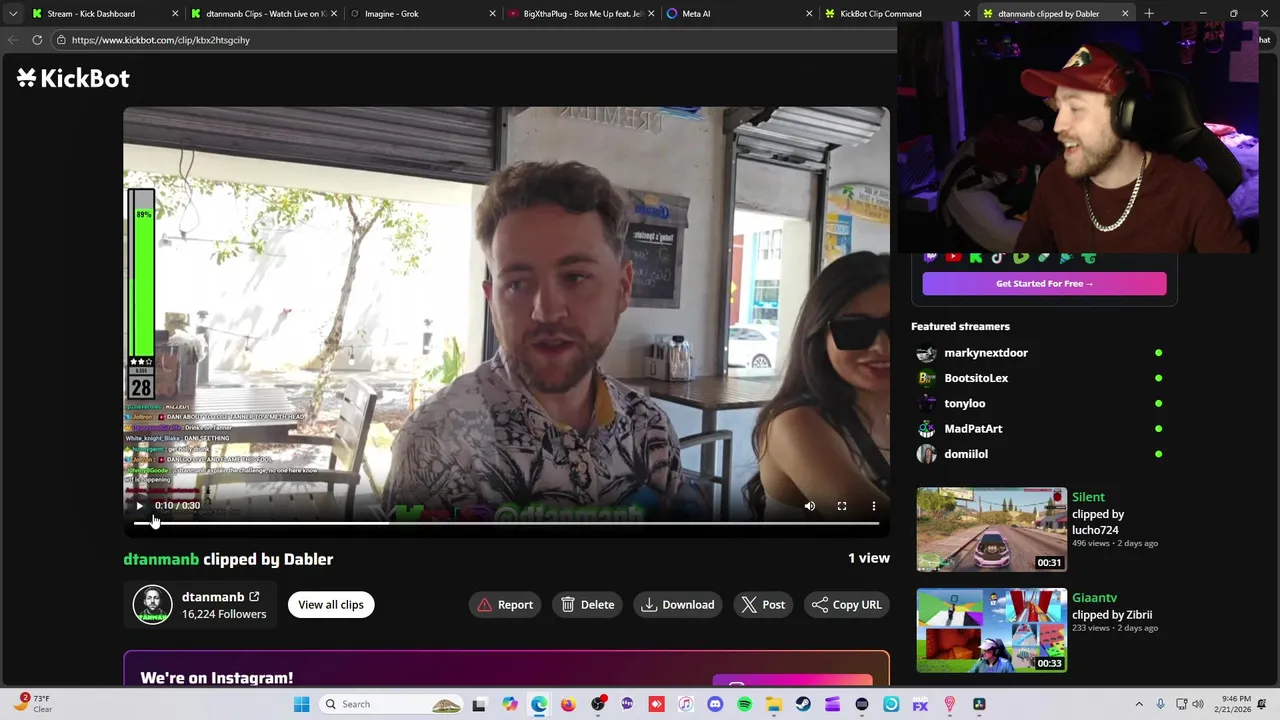
Task: Copy the clip URL
Action: (847, 605)
